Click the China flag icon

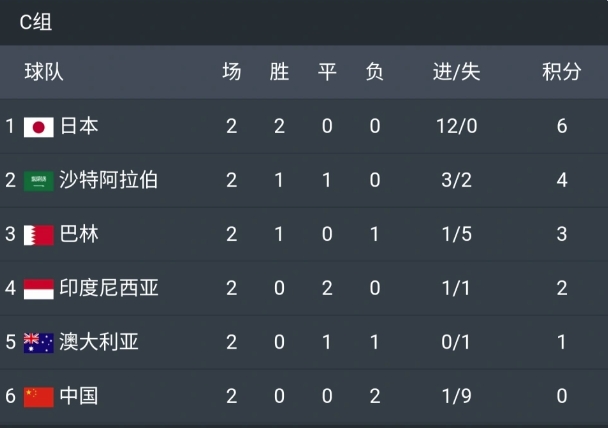38,397
